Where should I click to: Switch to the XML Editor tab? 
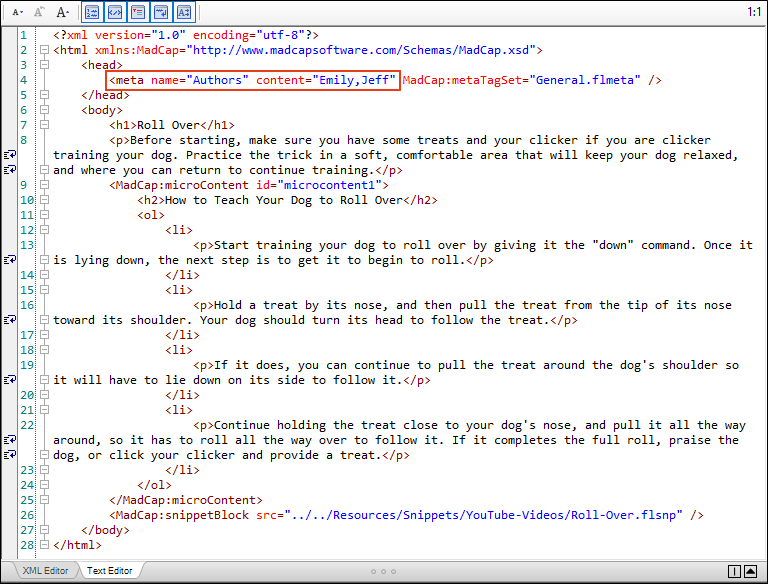(45, 571)
